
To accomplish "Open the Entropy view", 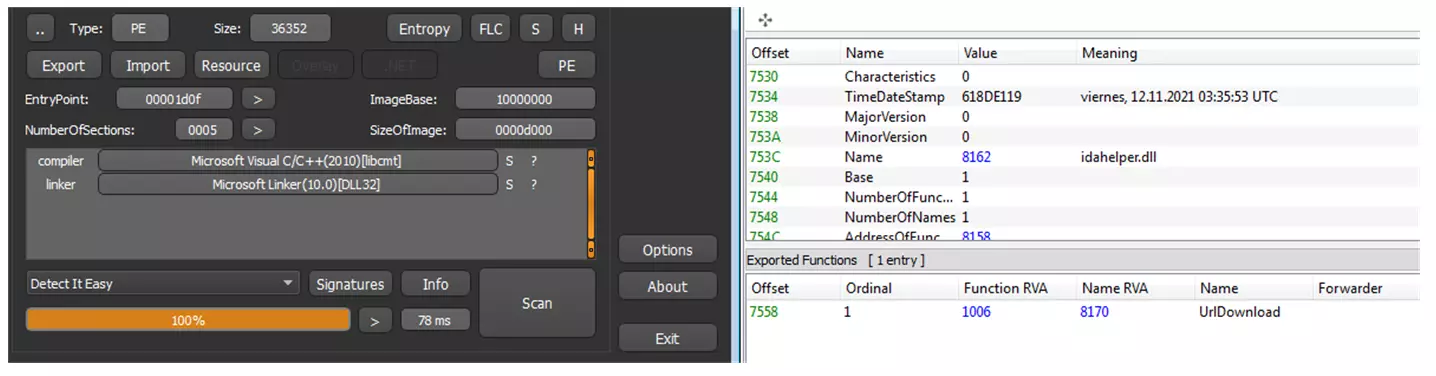I will [x=424, y=29].
